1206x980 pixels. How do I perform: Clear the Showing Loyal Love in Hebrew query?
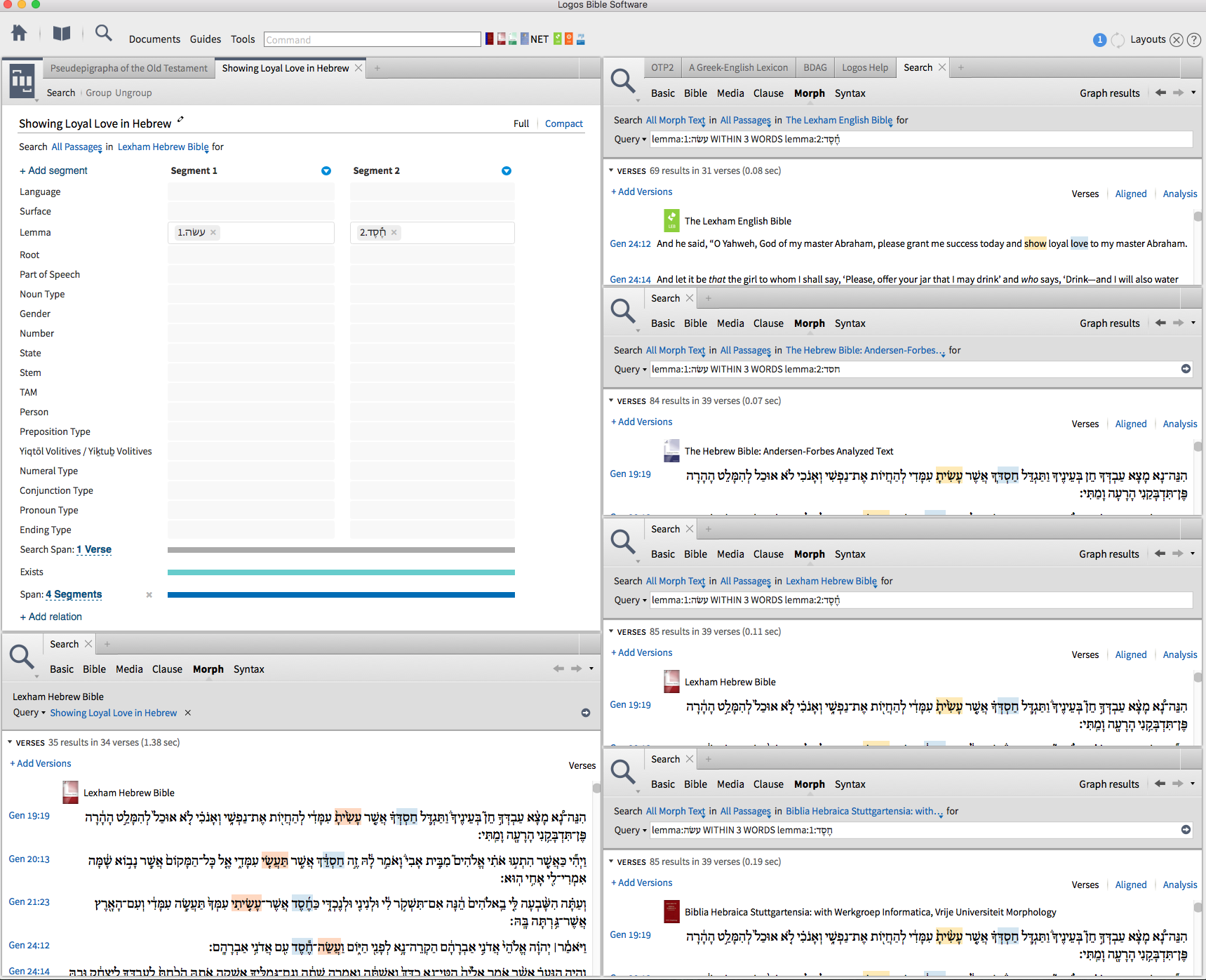pos(187,713)
